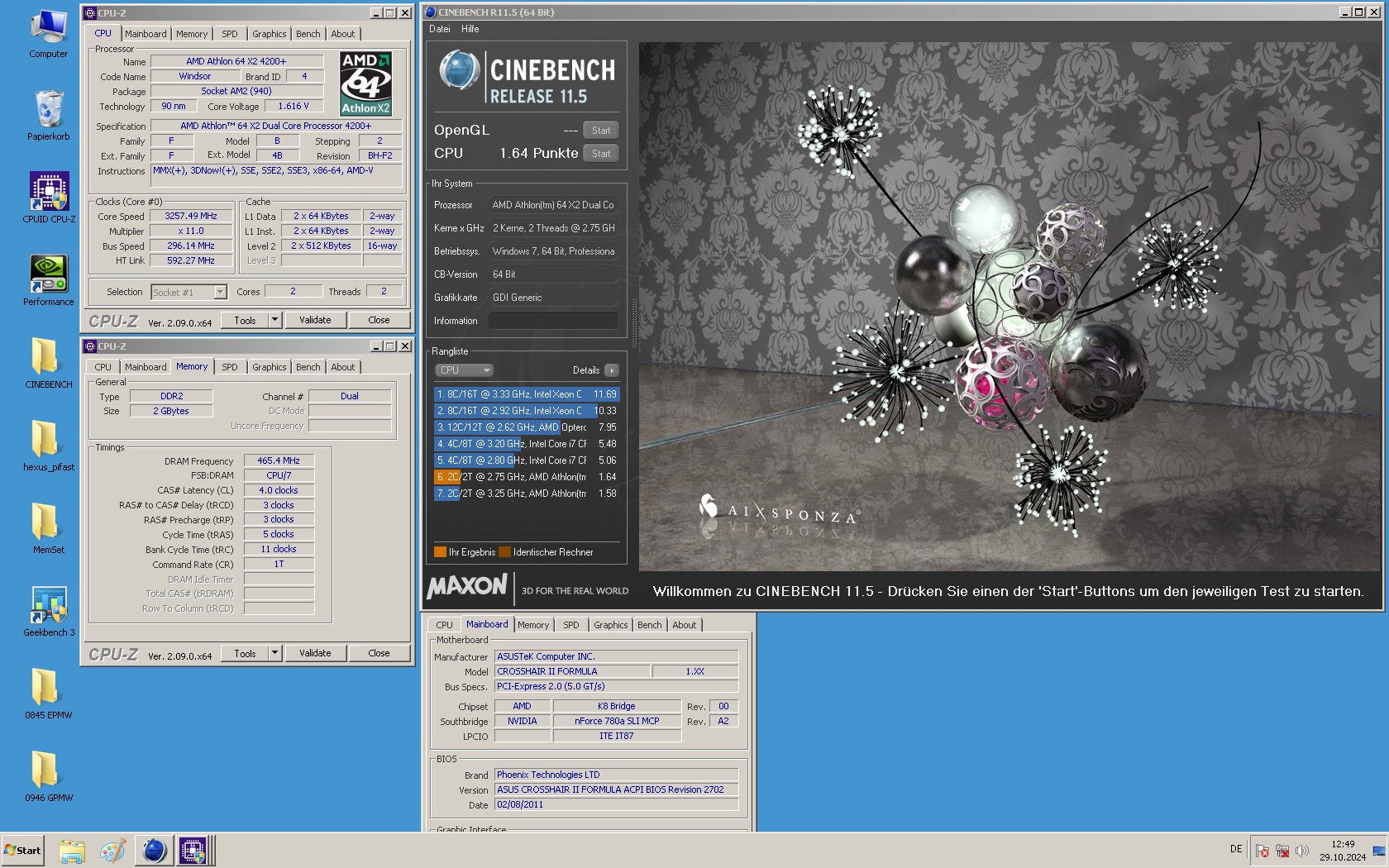Start the CPU benchmark
The height and width of the screenshot is (868, 1389).
tap(601, 154)
